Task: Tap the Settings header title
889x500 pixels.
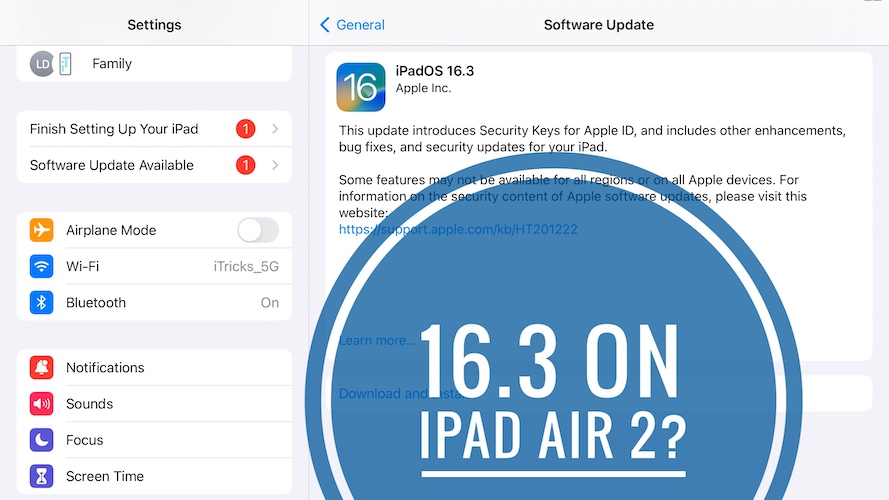Action: click(x=154, y=25)
